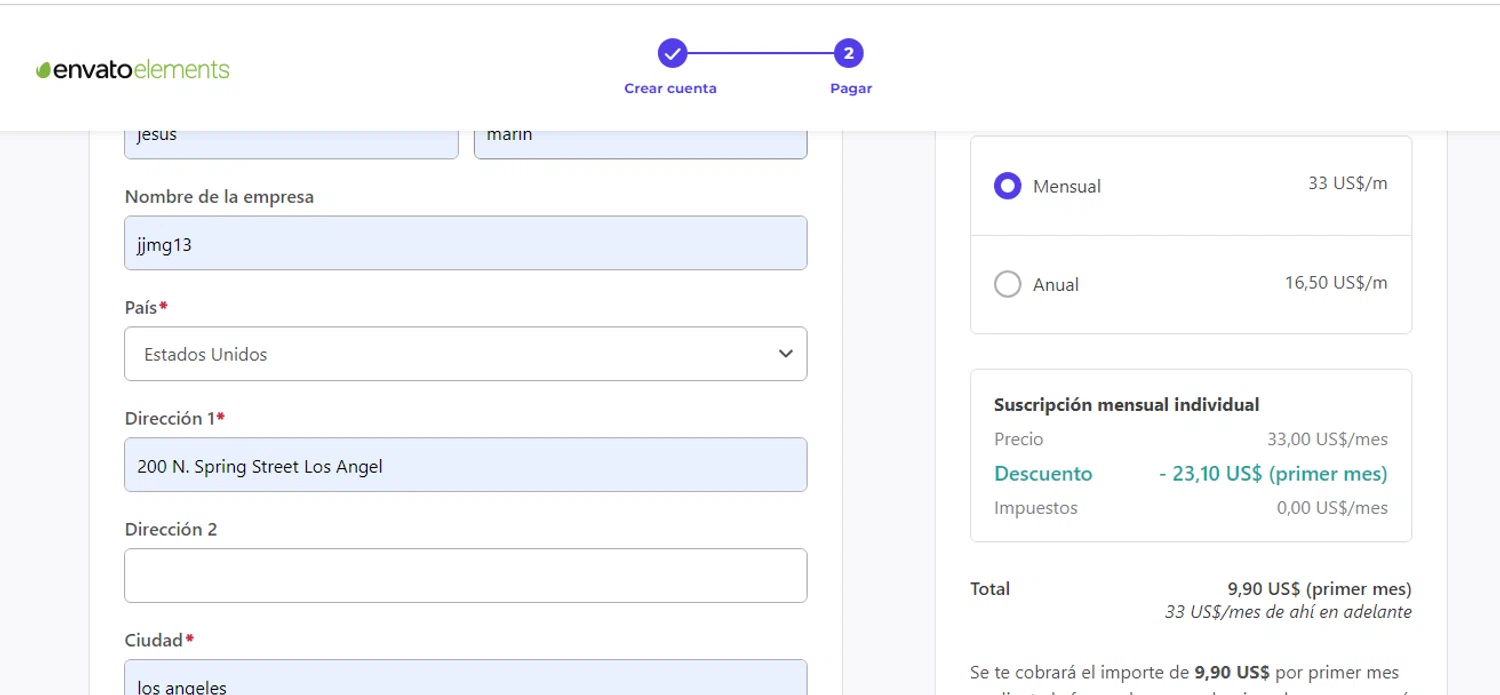Viewport: 1500px width, 695px height.
Task: Select the Dirección 2 label
Action: 171,529
